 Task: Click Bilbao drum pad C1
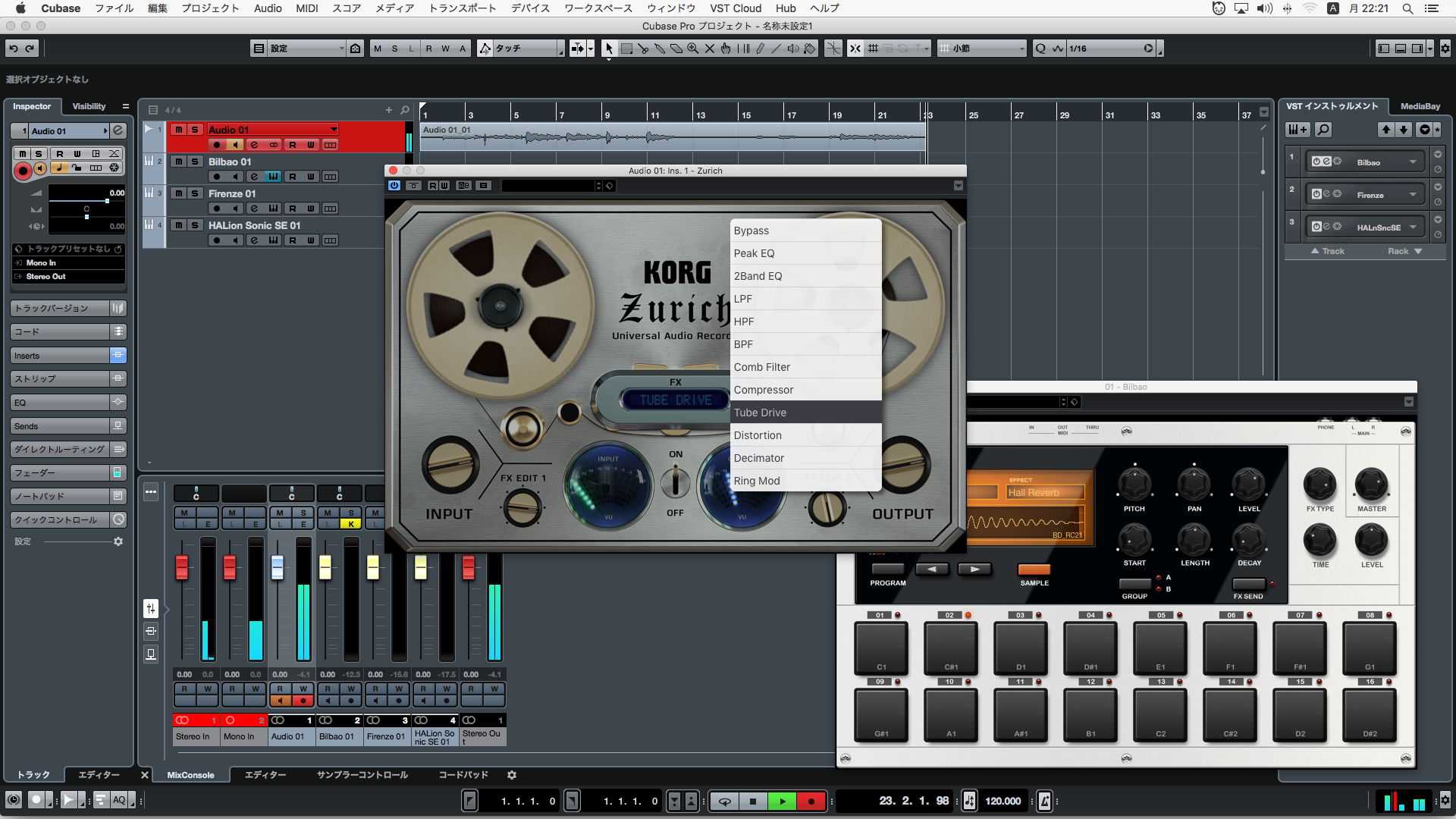point(881,648)
